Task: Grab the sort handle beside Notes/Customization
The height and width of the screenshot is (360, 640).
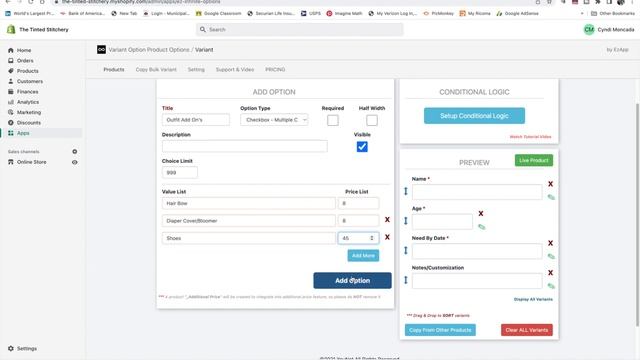Action: point(406,280)
